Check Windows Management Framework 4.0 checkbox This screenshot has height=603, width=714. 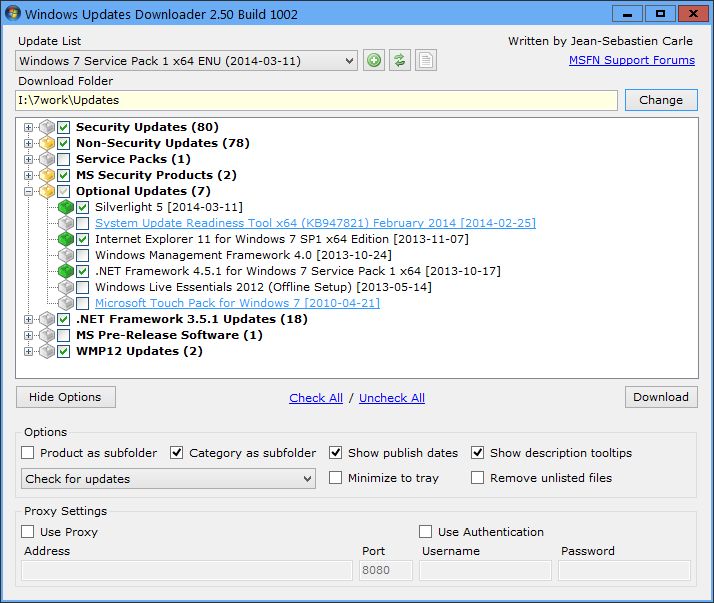[82, 256]
